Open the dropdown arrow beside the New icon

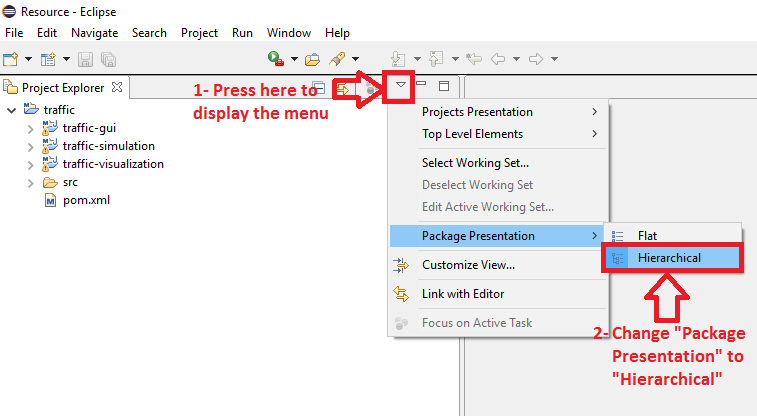click(x=28, y=59)
